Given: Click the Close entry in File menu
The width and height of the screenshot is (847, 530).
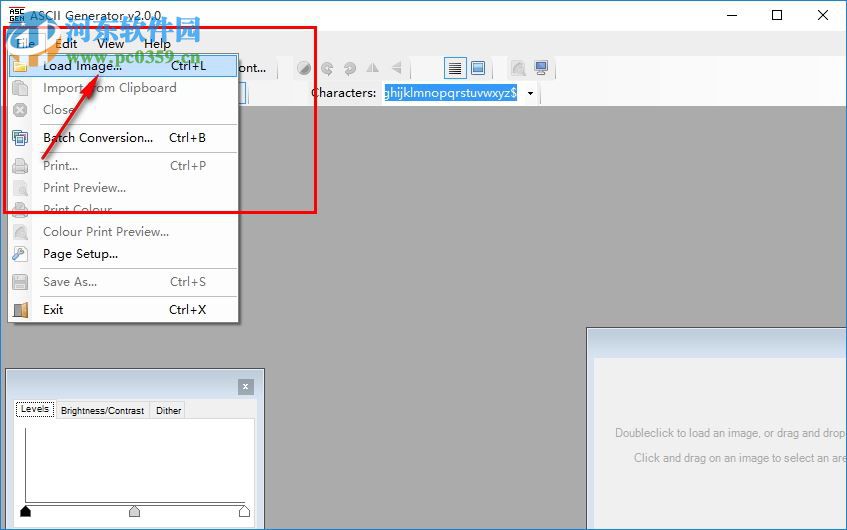Looking at the screenshot, I should coord(123,110).
